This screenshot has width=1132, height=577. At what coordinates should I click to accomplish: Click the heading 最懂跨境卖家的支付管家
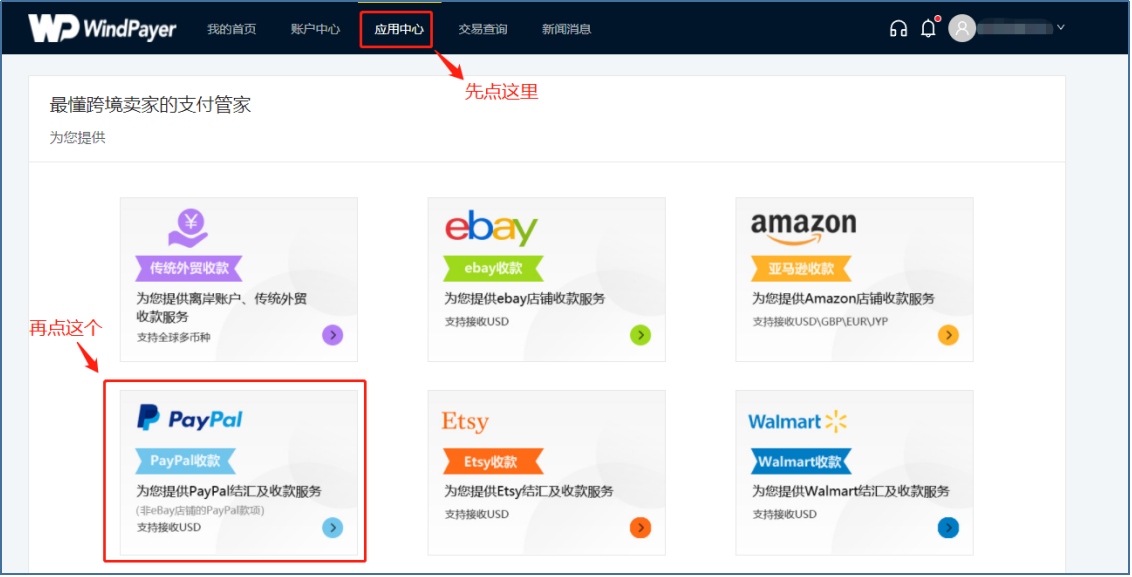150,105
